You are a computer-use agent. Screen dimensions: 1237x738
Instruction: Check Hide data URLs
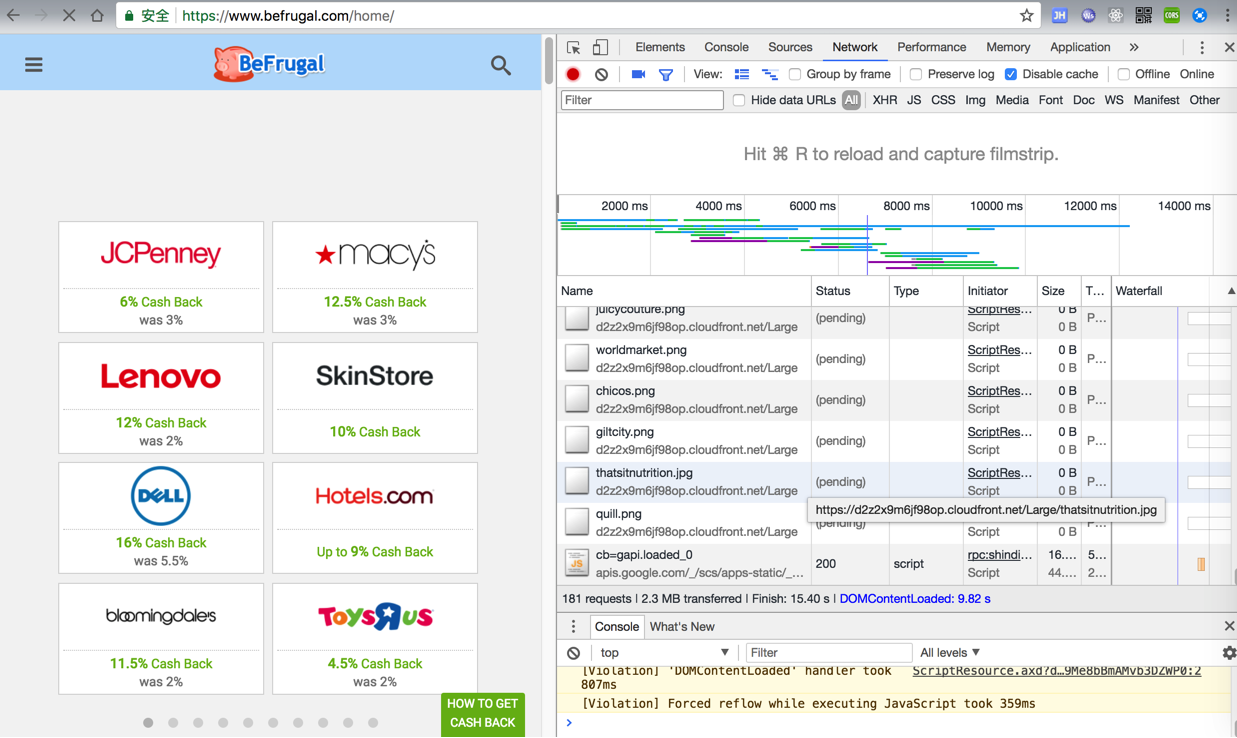[739, 100]
